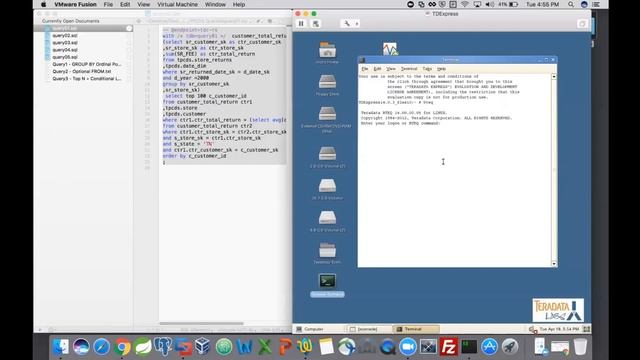Image resolution: width=640 pixels, height=360 pixels.
Task: Open the App Store from the Dock
Action: [489, 347]
